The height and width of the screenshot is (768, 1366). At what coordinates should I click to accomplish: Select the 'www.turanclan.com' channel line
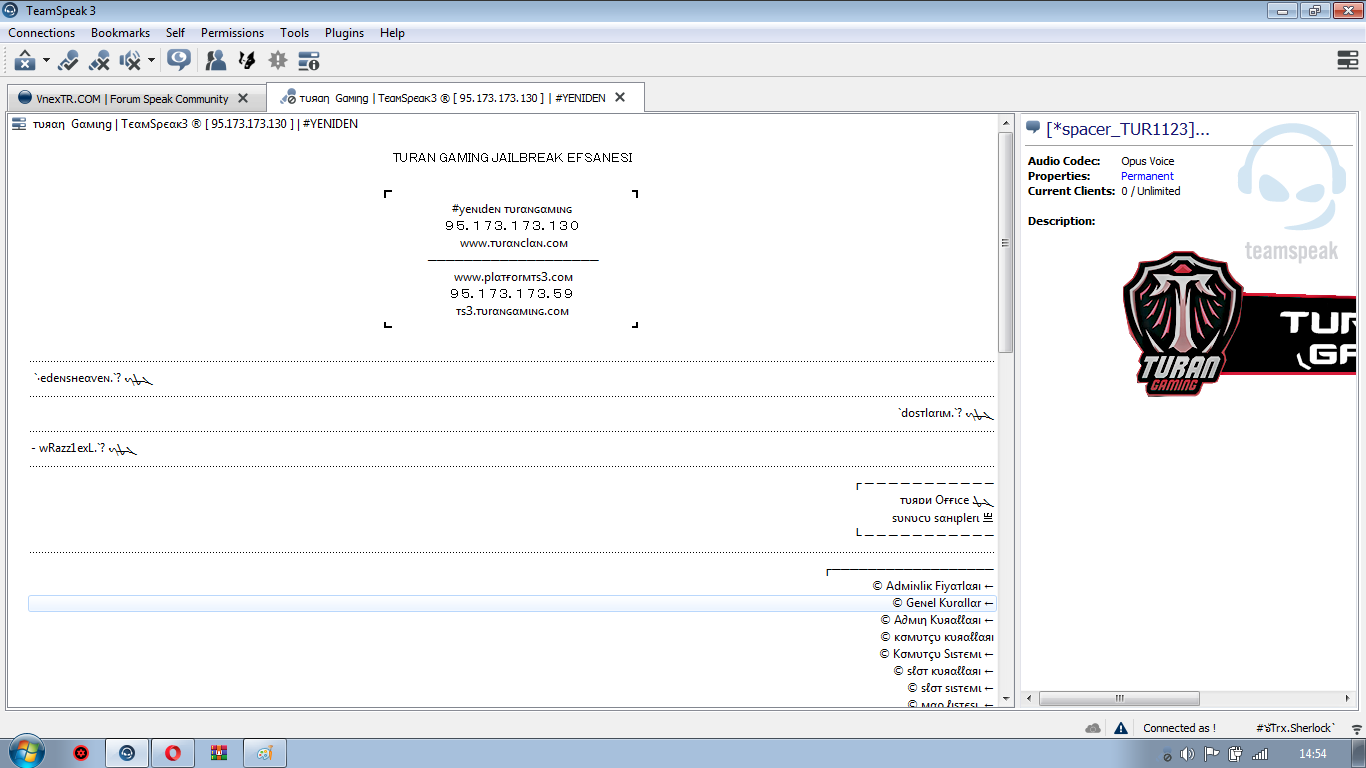(514, 243)
